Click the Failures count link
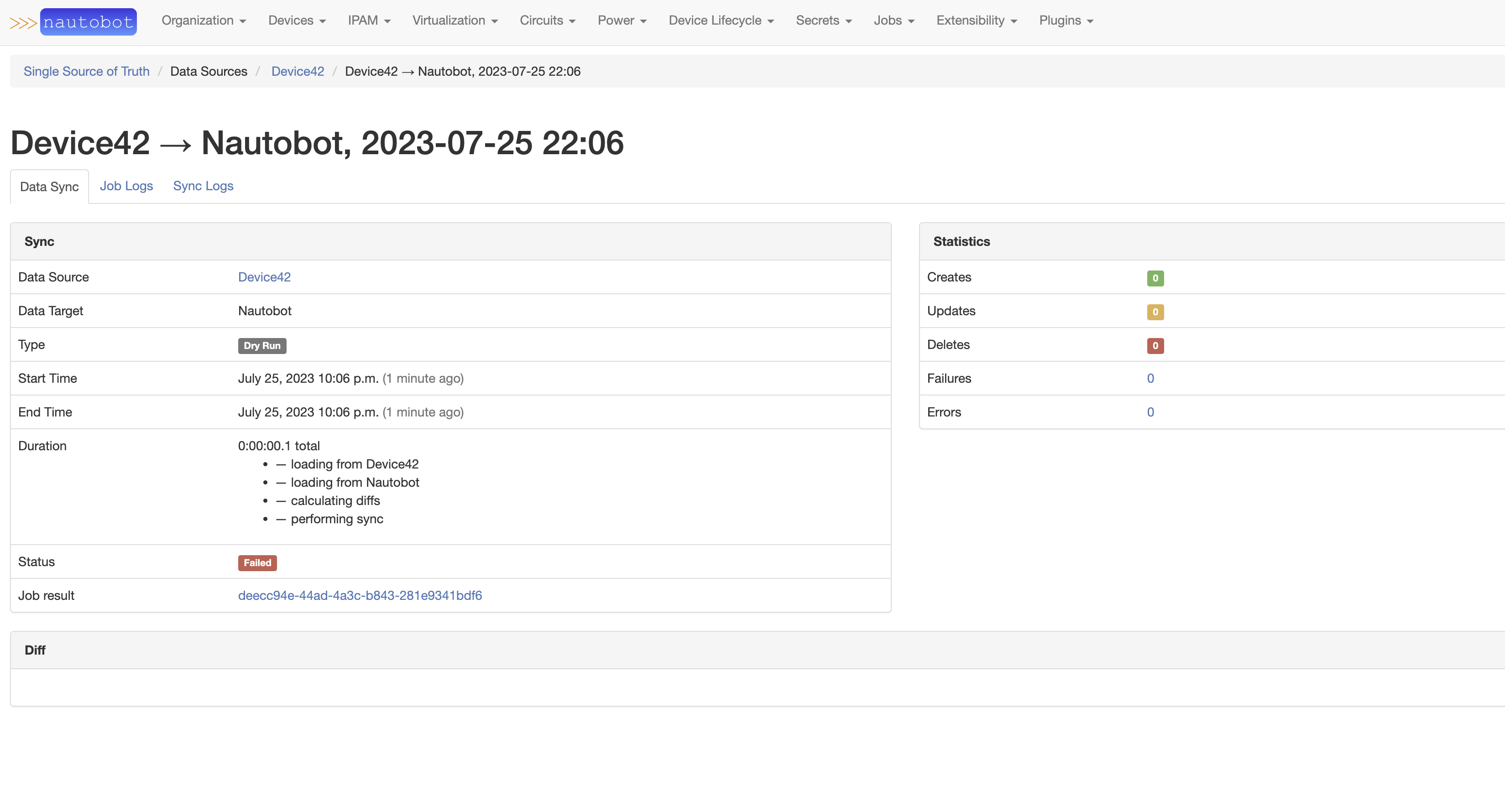Image resolution: width=1505 pixels, height=812 pixels. coord(1150,379)
